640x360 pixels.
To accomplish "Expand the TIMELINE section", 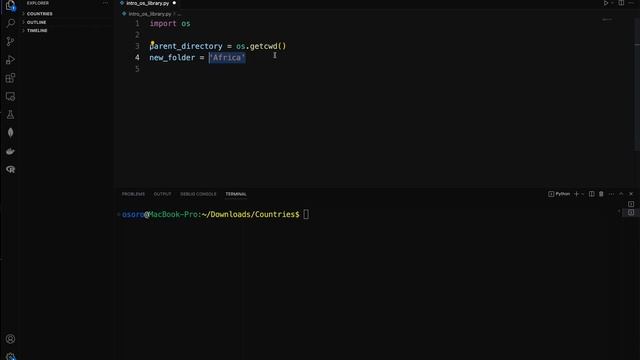I will point(37,31).
